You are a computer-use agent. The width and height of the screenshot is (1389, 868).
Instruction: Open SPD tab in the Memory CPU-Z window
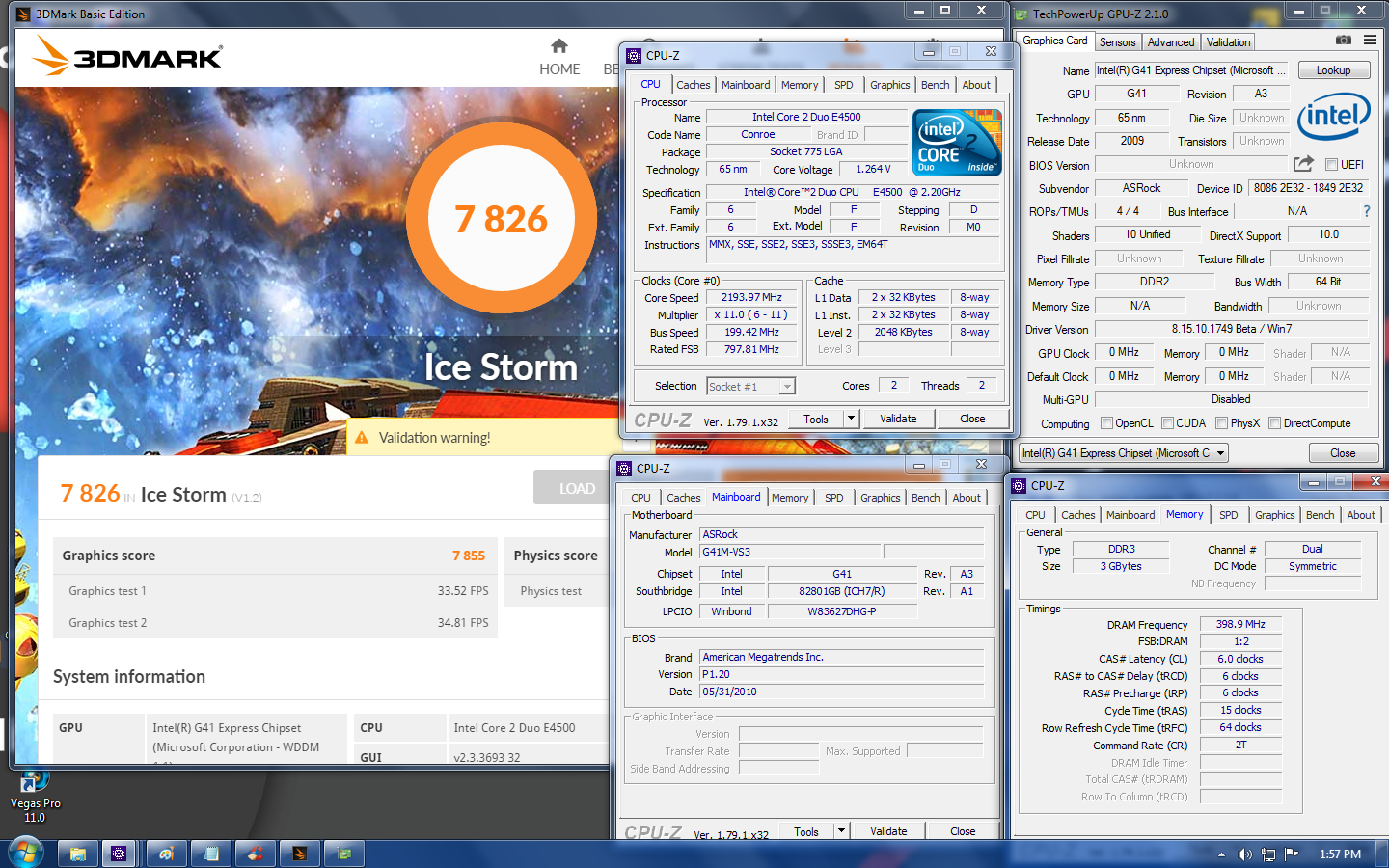coord(1228,515)
